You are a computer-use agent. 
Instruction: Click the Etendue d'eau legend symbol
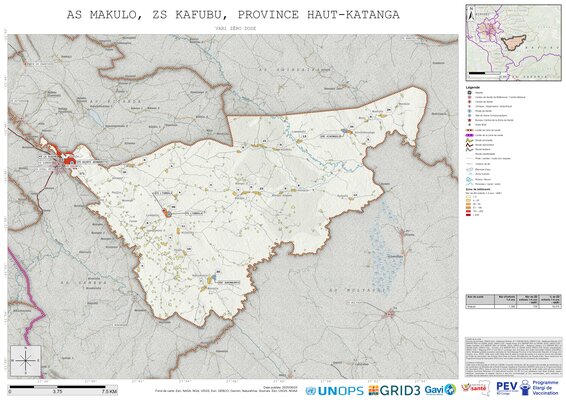tap(469, 169)
